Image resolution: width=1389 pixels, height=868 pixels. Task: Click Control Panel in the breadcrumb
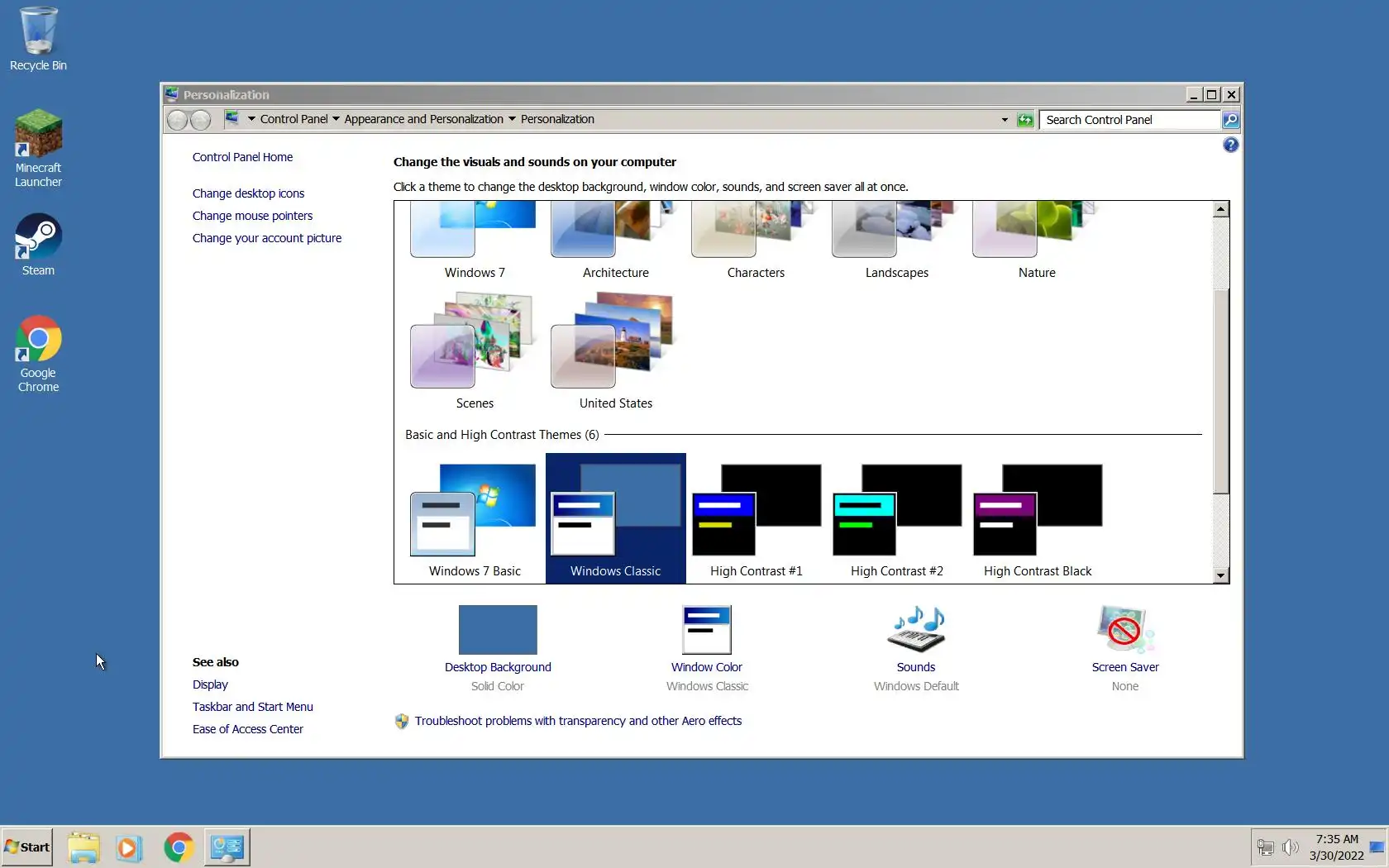pos(294,119)
